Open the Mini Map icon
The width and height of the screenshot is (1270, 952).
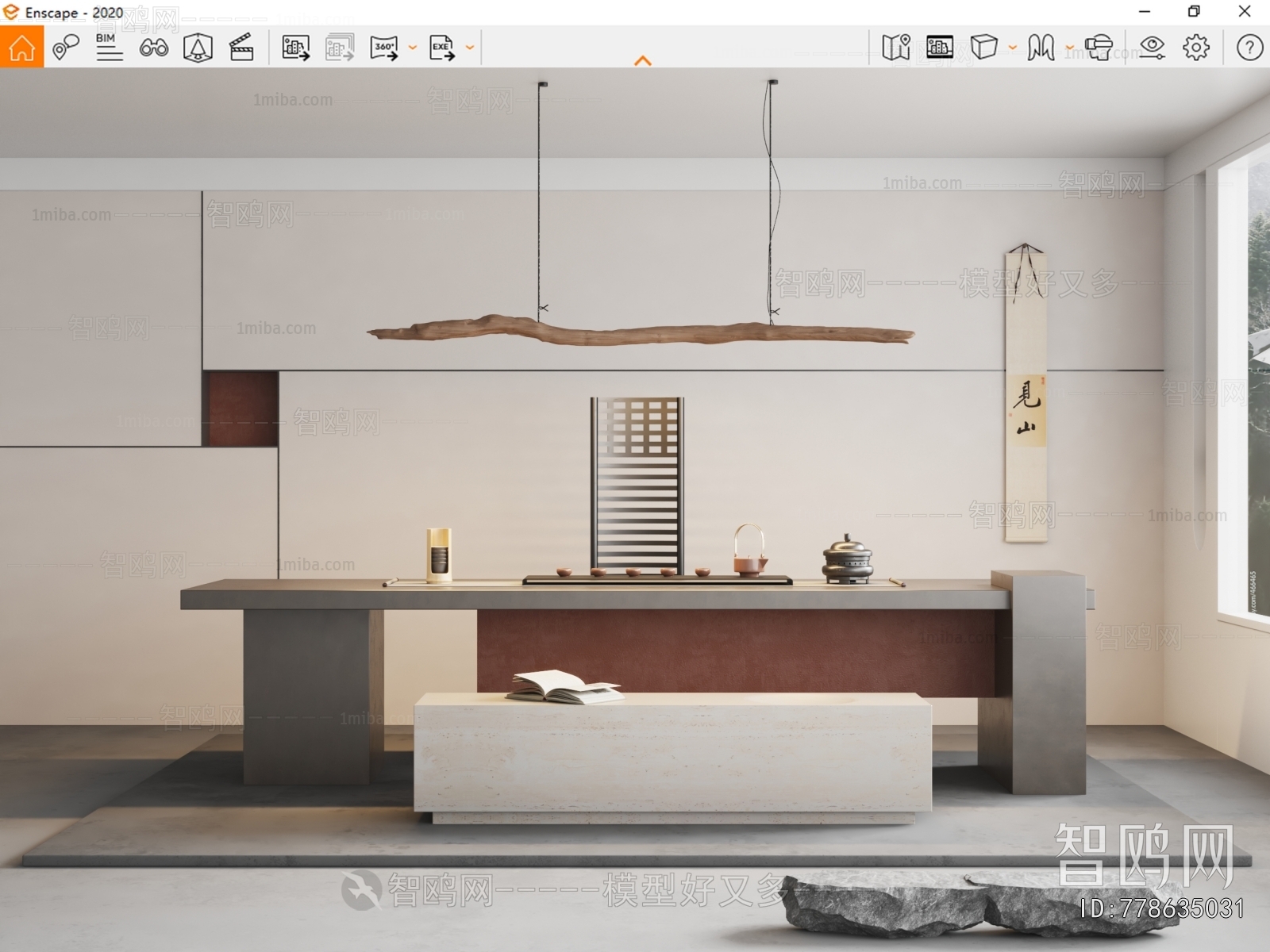[x=896, y=48]
